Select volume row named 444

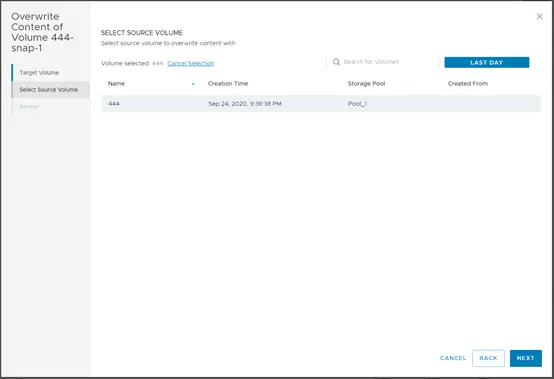[x=321, y=103]
